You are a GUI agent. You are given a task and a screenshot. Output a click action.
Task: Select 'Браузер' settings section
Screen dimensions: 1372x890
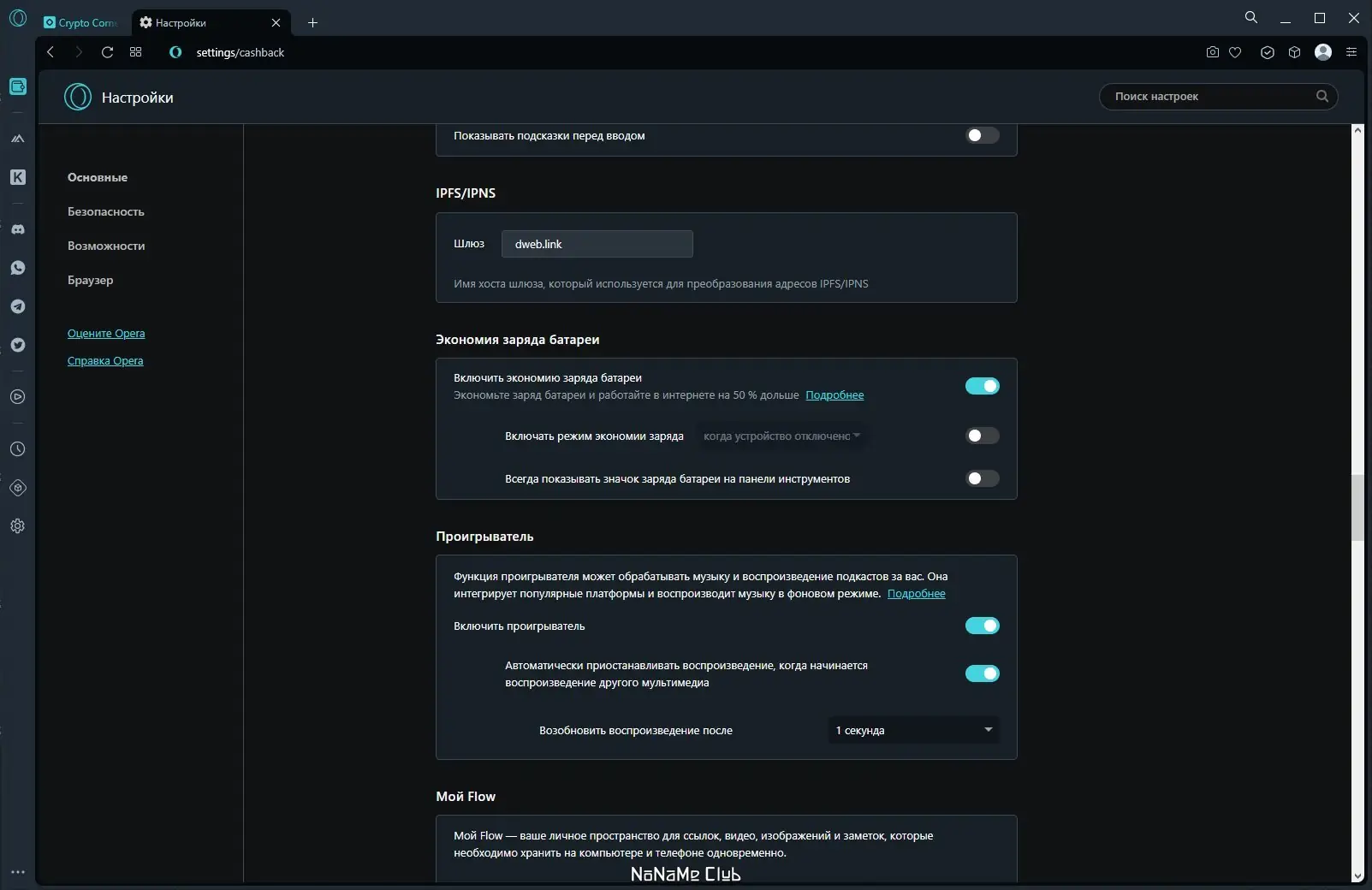click(x=91, y=280)
